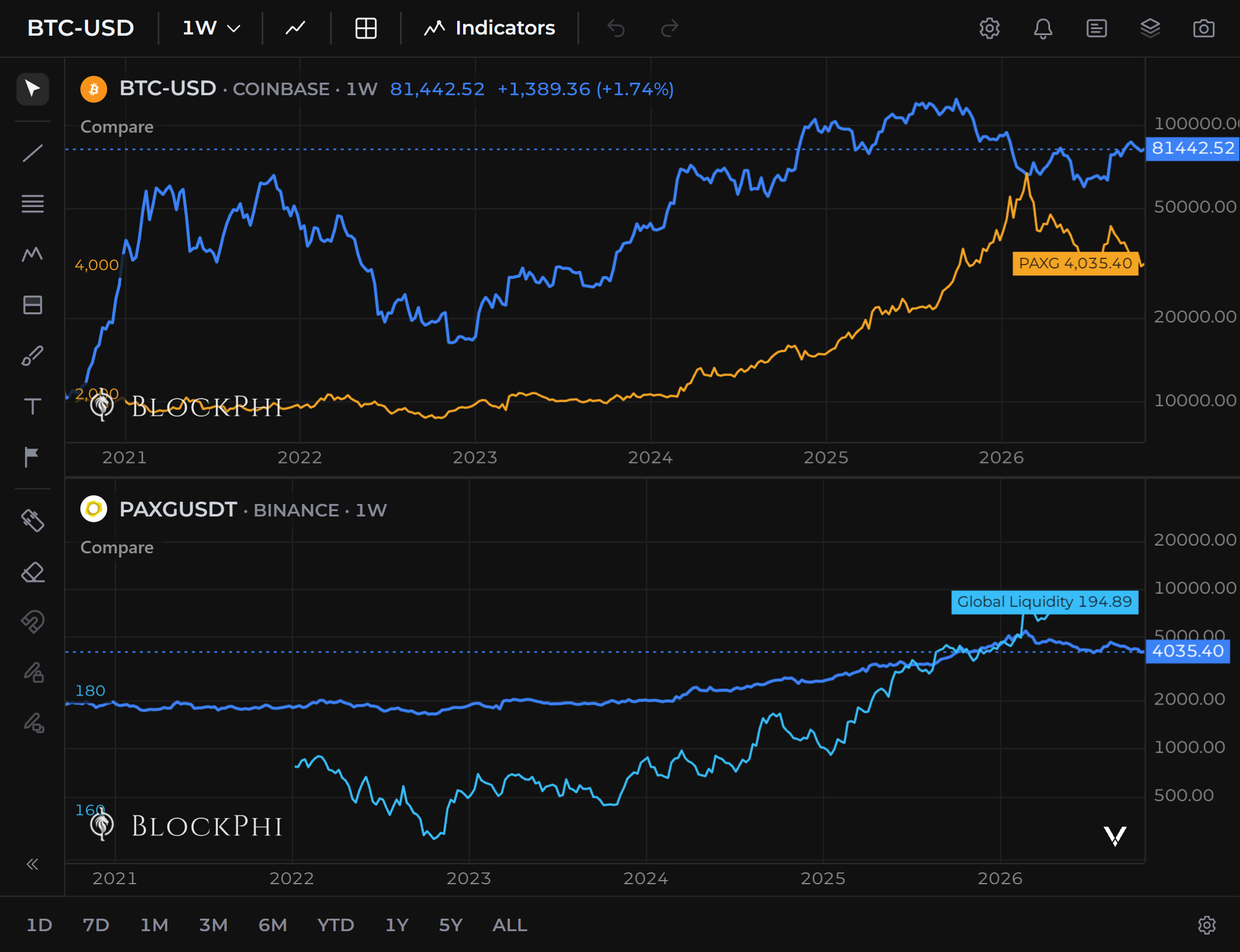
Task: Redo the last chart action
Action: [x=670, y=28]
